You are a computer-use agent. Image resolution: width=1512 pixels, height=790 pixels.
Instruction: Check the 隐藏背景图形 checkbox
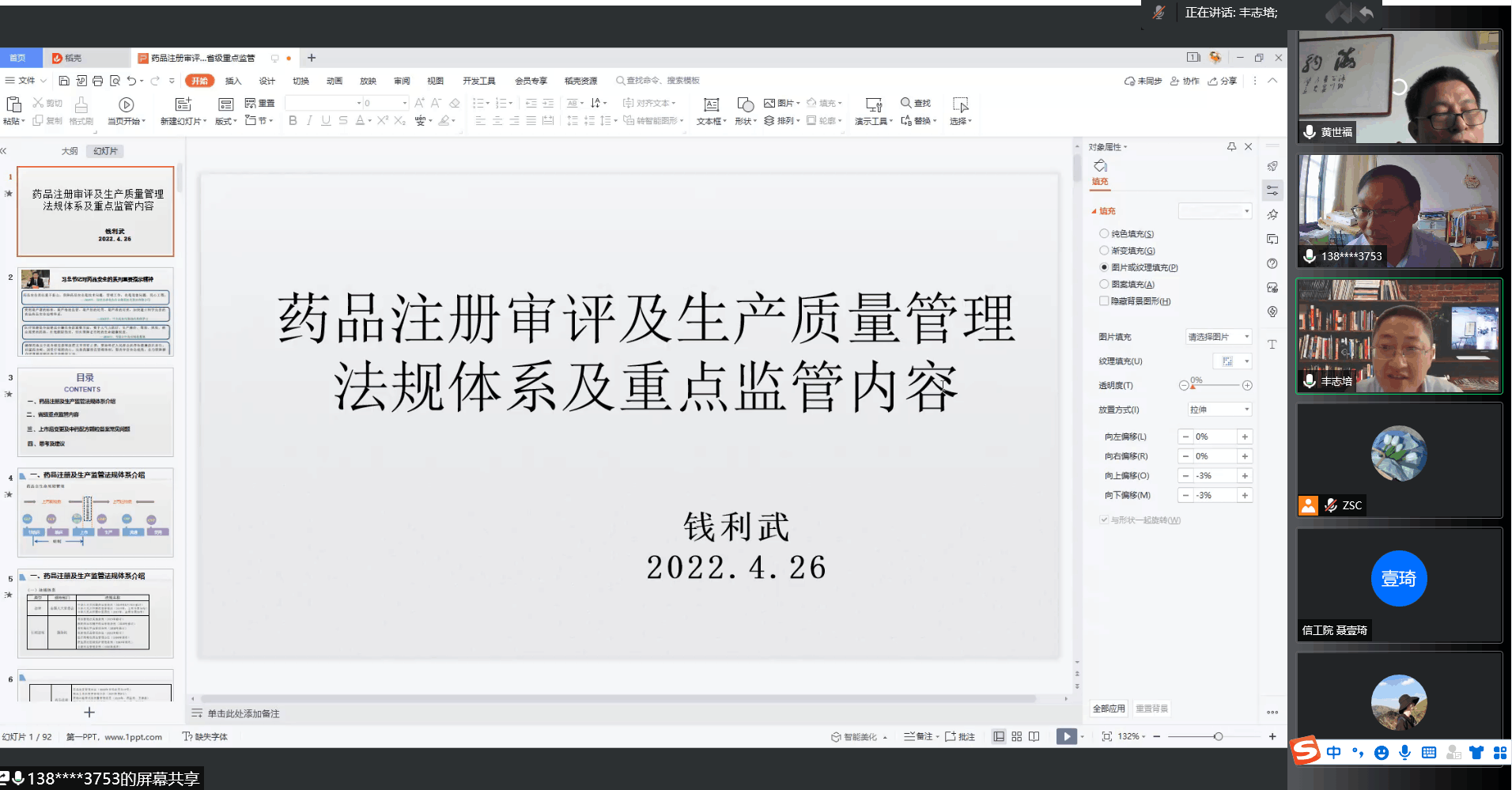point(1104,301)
